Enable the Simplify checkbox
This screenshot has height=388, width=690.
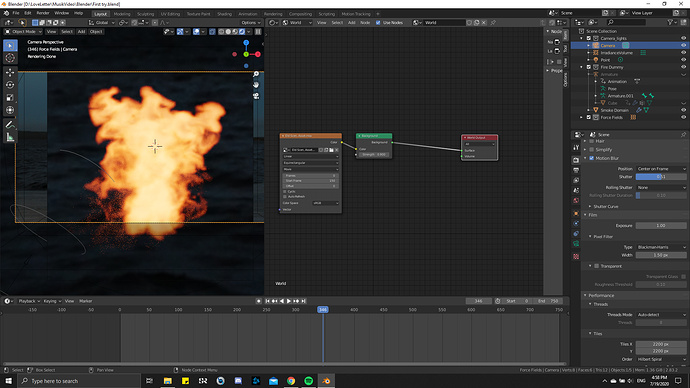click(591, 150)
